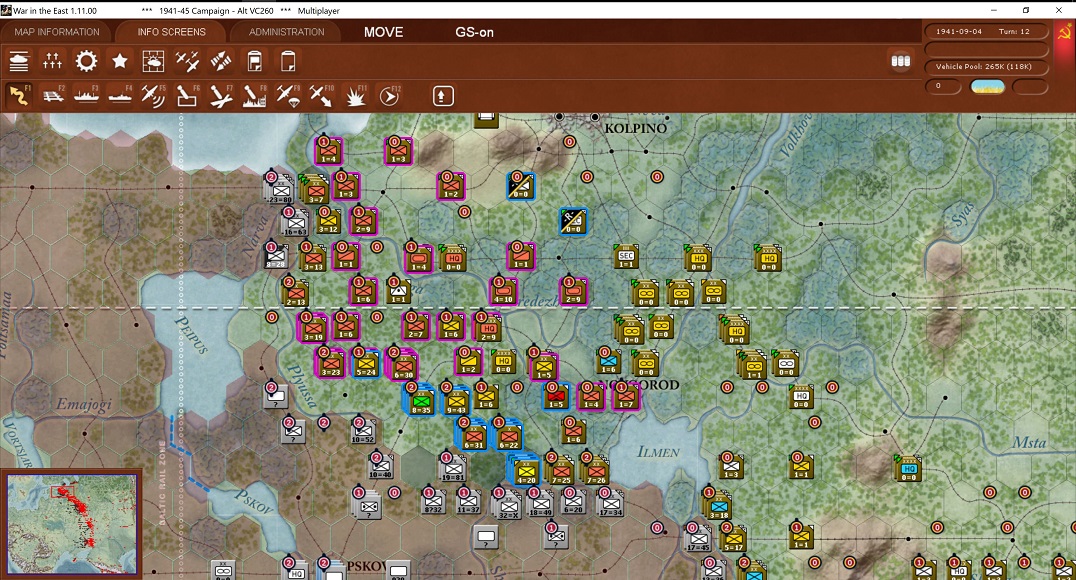The width and height of the screenshot is (1076, 580).
Task: Click the strategic minimap thumbnail
Action: point(71,524)
